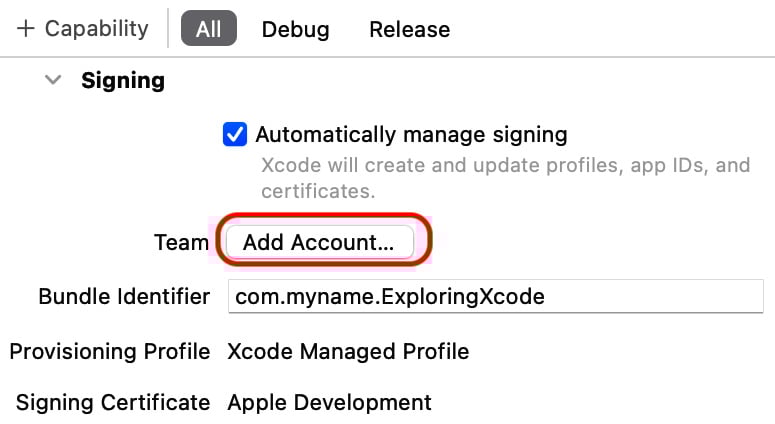Click the Apple Development certificate value
775x424 pixels.
tap(329, 402)
